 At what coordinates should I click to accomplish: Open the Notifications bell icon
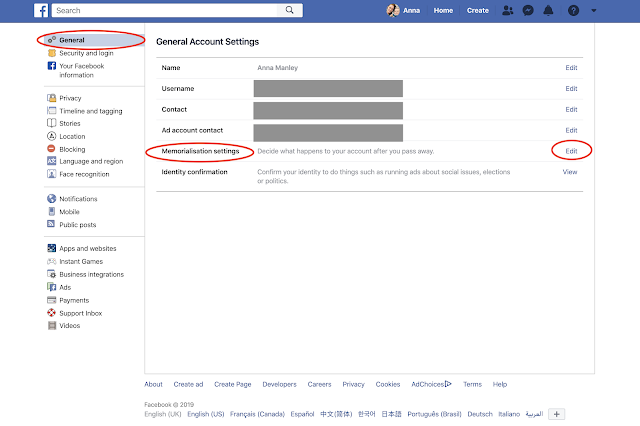548,10
